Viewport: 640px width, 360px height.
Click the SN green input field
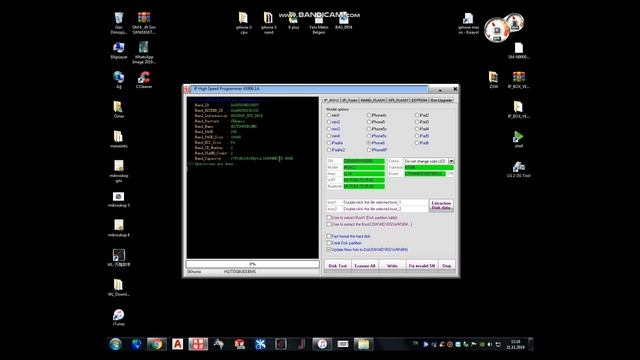pyautogui.click(x=364, y=161)
